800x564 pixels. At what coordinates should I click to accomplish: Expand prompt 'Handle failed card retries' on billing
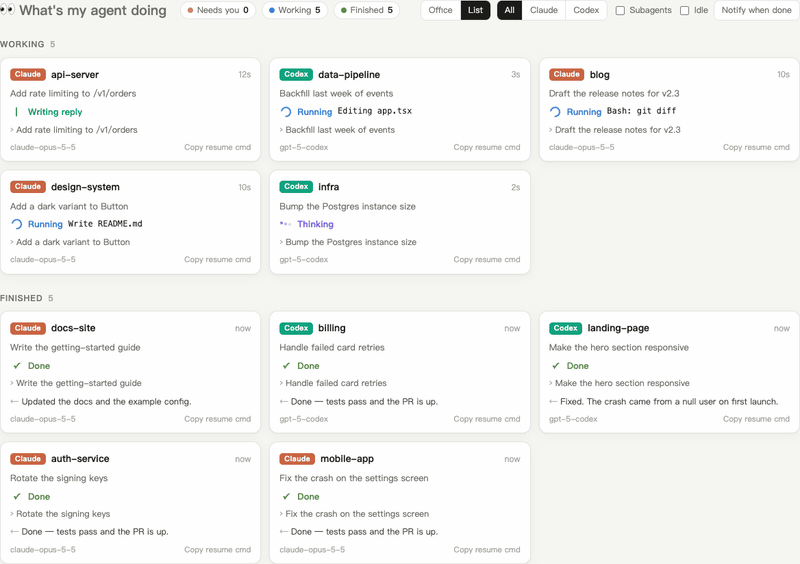coord(333,383)
